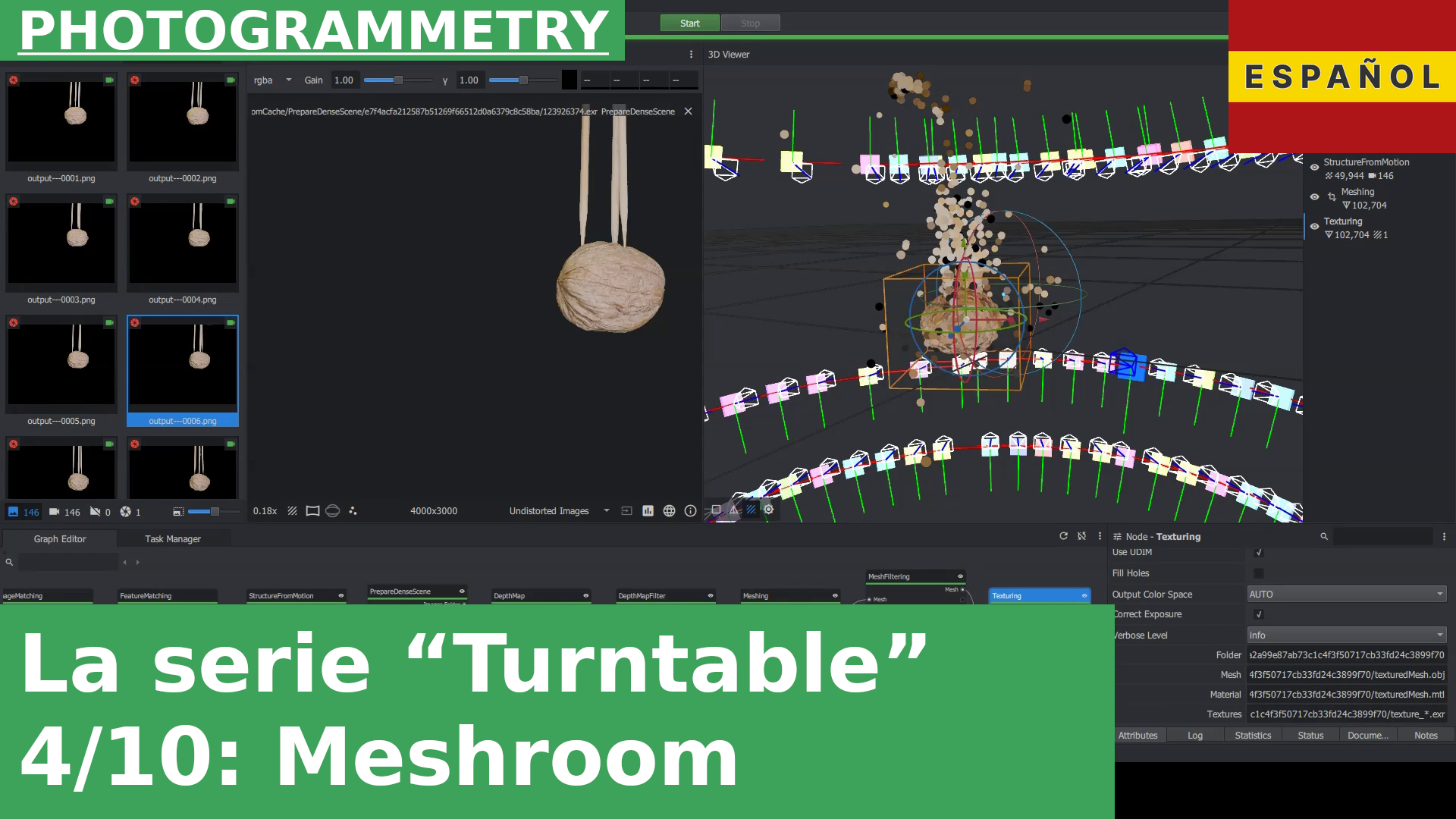
Task: Open the statistics bar chart icon
Action: click(648, 511)
